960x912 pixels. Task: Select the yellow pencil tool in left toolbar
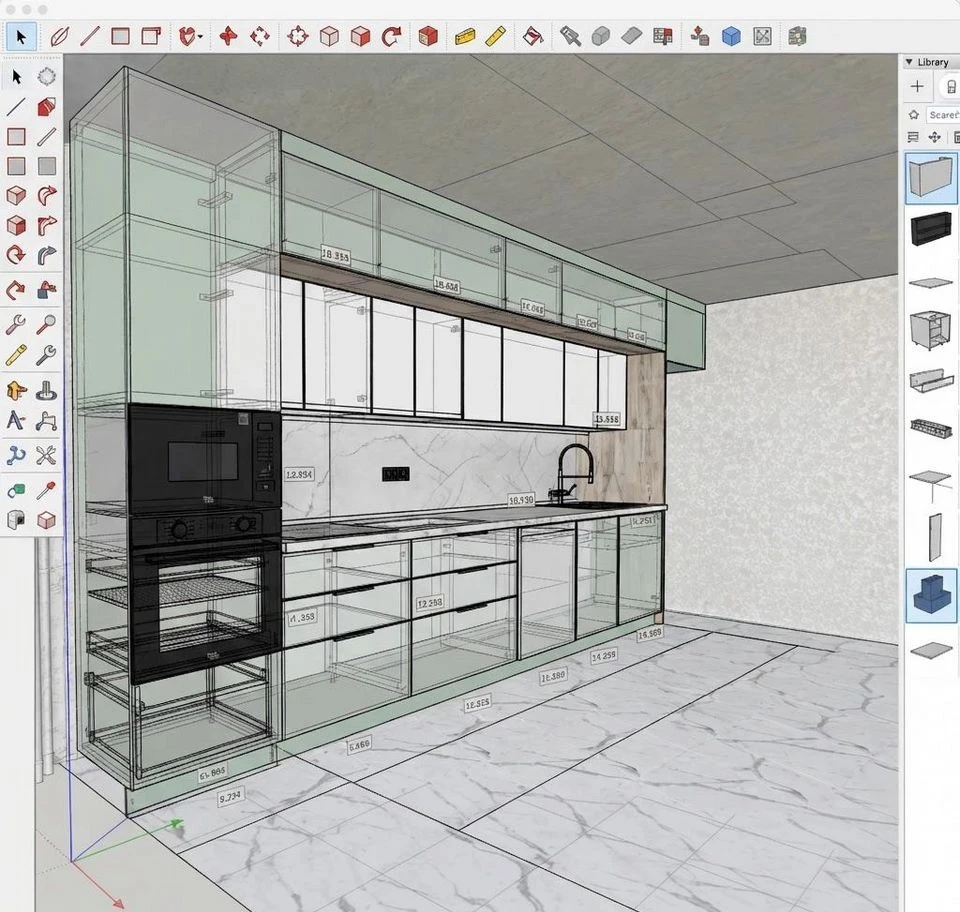pyautogui.click(x=16, y=355)
